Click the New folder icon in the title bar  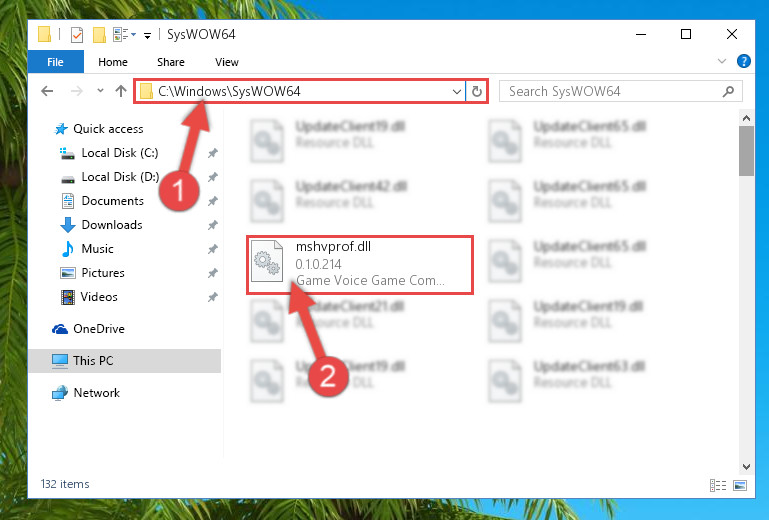(100, 35)
